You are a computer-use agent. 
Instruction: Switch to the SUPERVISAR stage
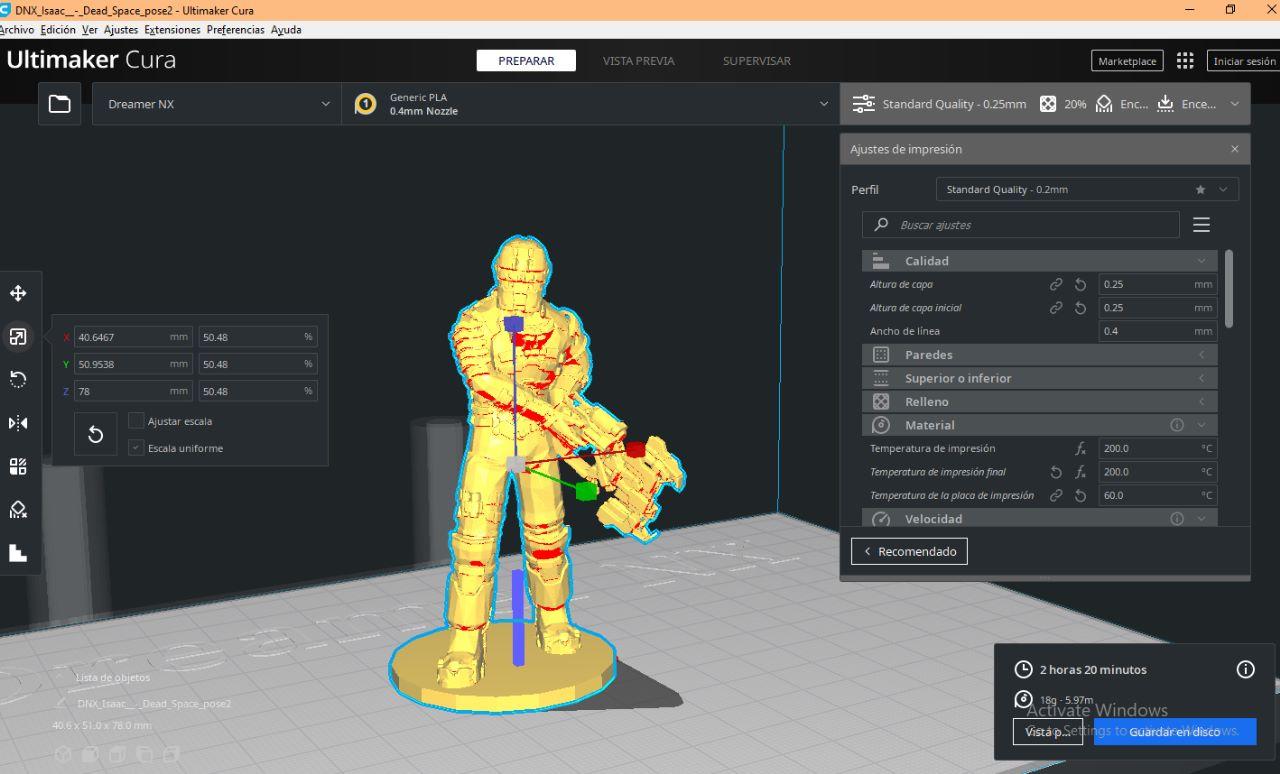757,61
